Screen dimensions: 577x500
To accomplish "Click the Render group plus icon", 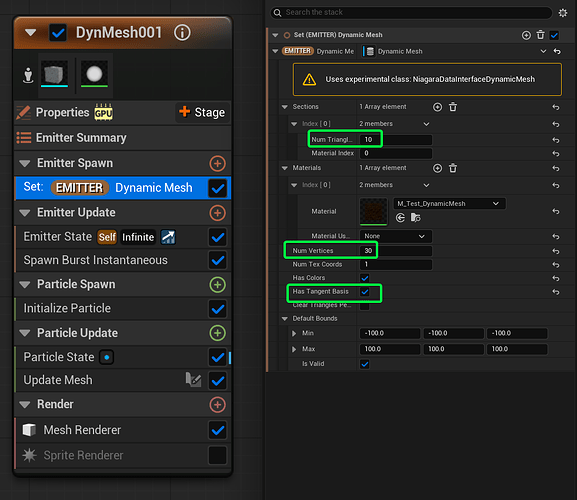I will point(217,405).
